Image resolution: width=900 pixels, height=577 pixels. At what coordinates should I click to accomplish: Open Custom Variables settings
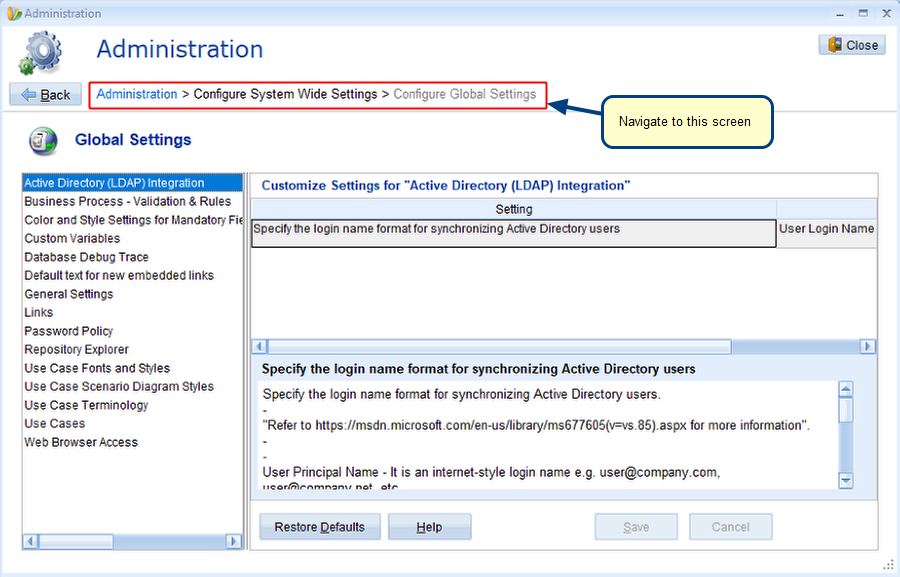pos(72,239)
